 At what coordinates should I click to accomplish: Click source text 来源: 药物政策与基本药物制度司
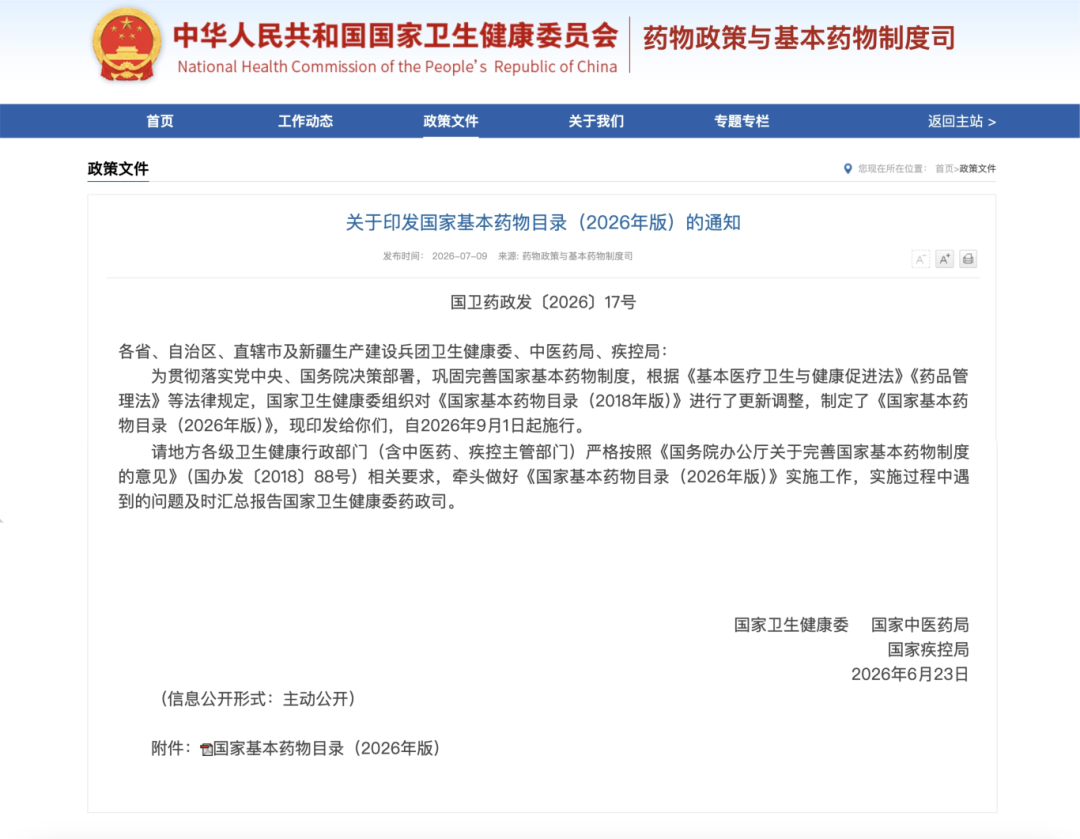point(565,256)
